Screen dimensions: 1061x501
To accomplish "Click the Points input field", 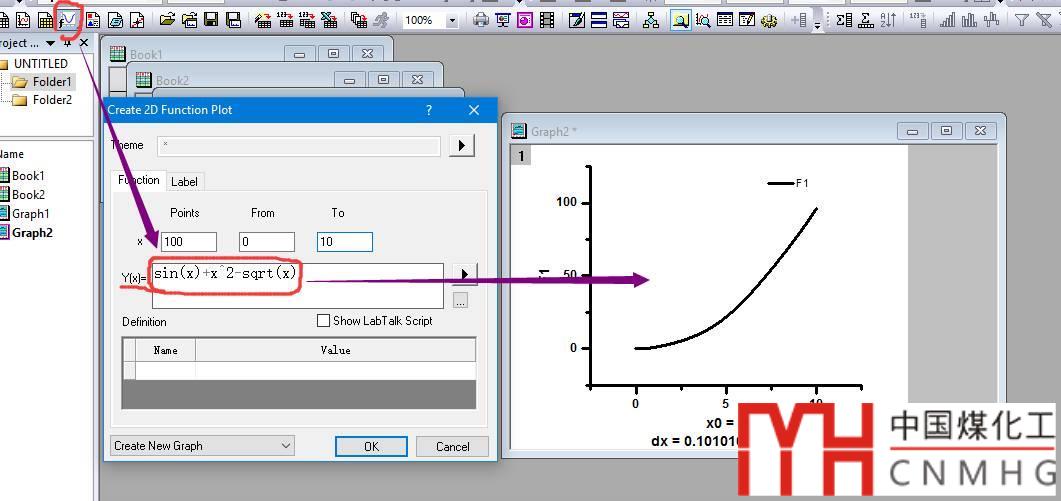I will pyautogui.click(x=188, y=242).
